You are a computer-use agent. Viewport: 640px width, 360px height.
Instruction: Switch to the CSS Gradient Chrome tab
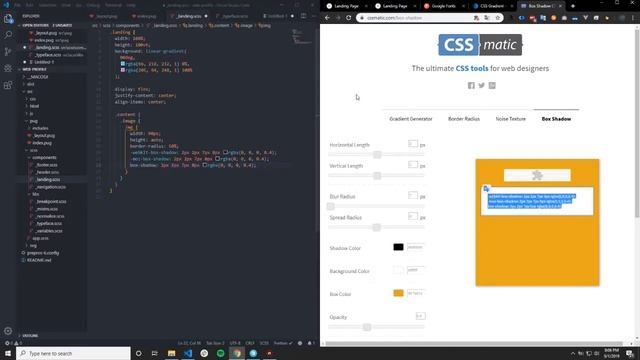point(492,6)
